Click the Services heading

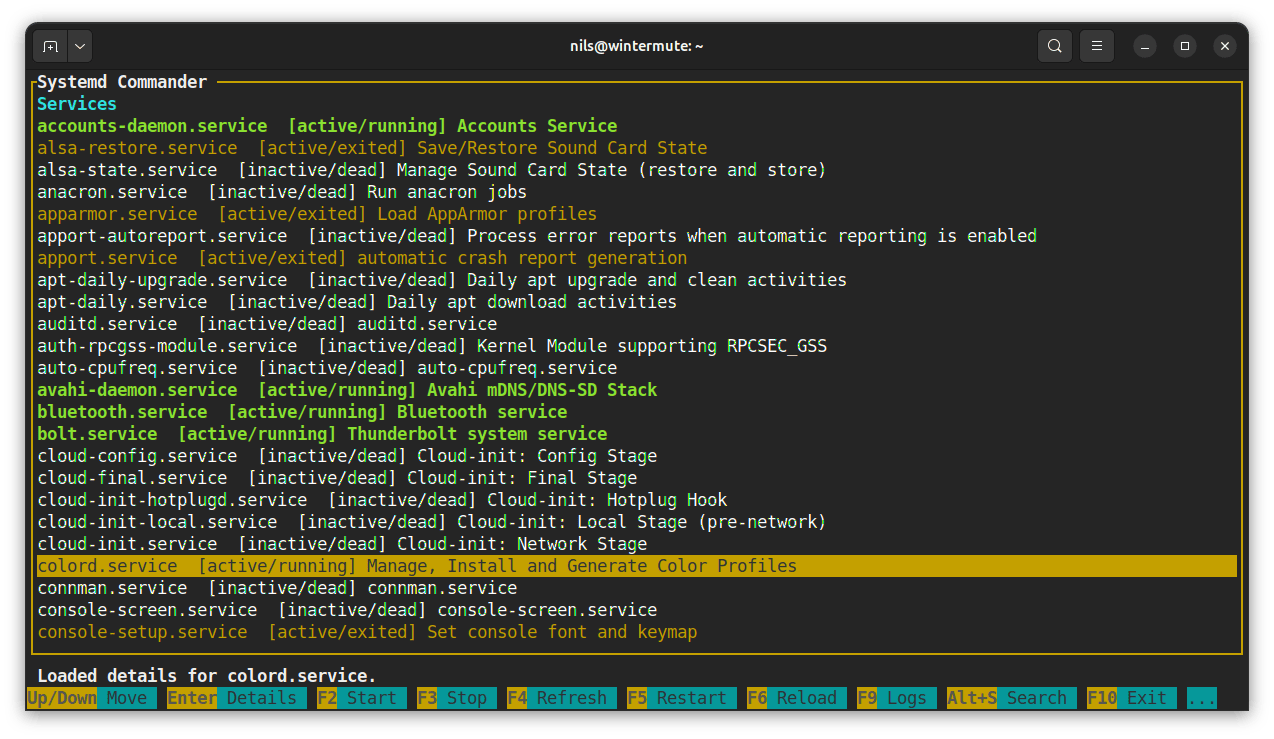pos(77,104)
